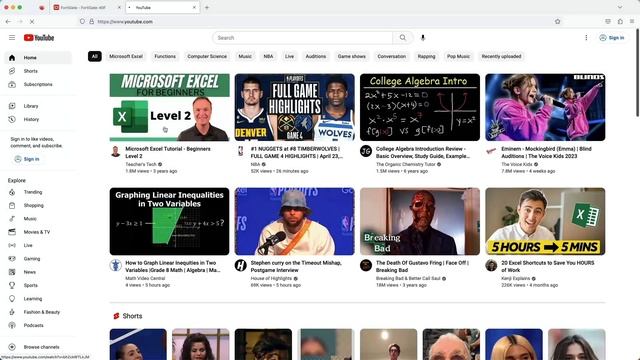Click the Sign in button in header
Viewport: 640px width, 360px height.
click(611, 38)
